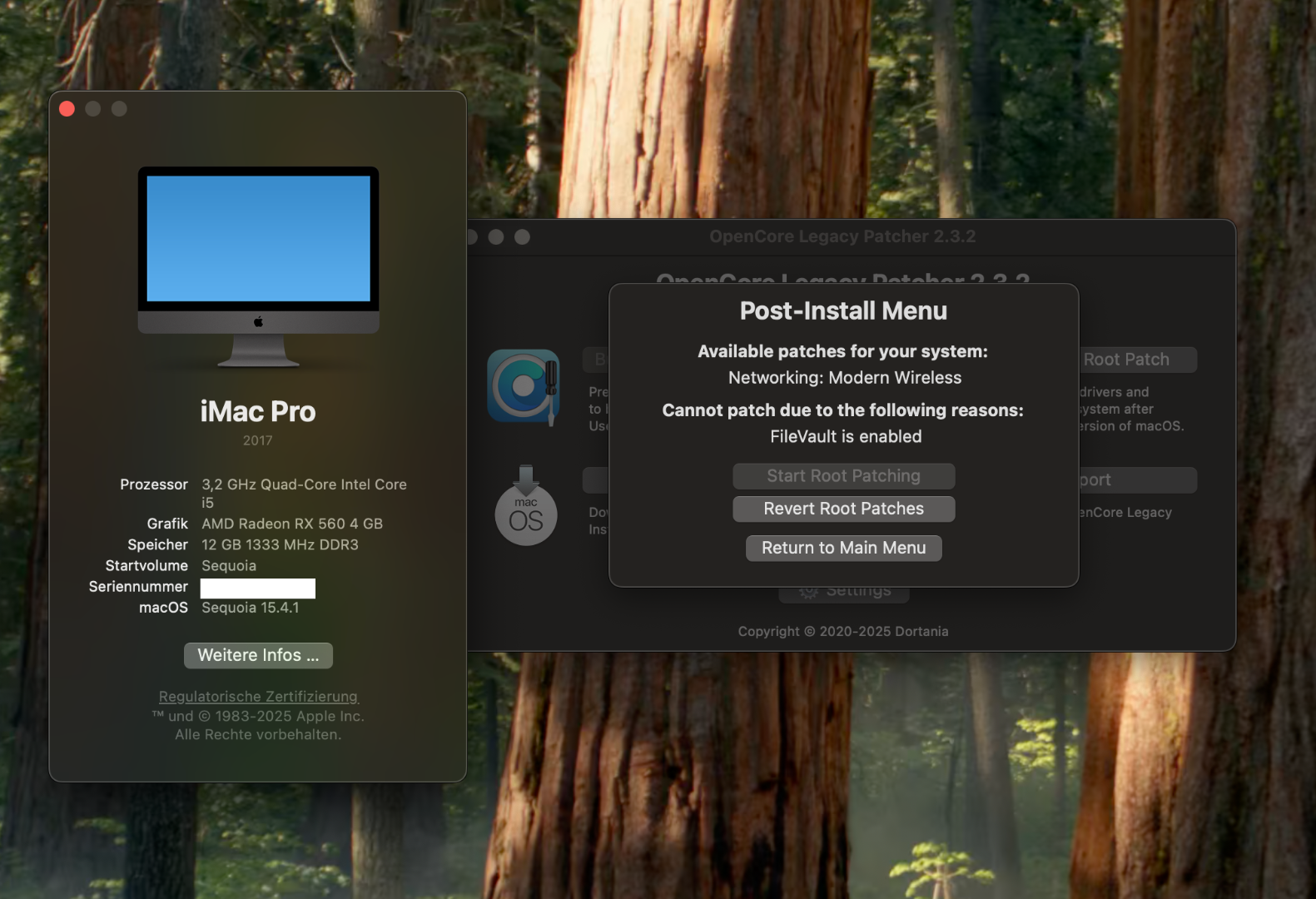Select the "AMD Radeon RX 560 4 GB" value
This screenshot has width=1316, height=899.
(x=292, y=524)
